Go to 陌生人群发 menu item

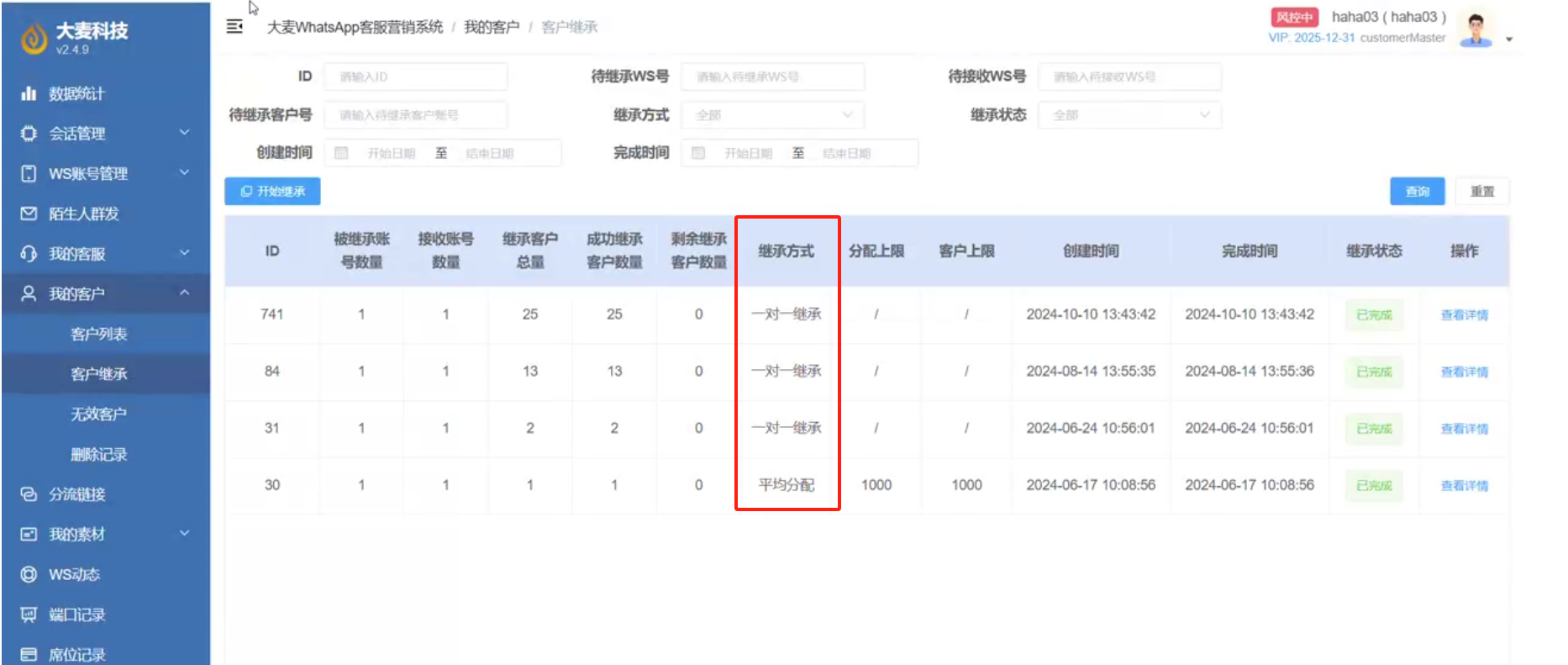point(84,214)
